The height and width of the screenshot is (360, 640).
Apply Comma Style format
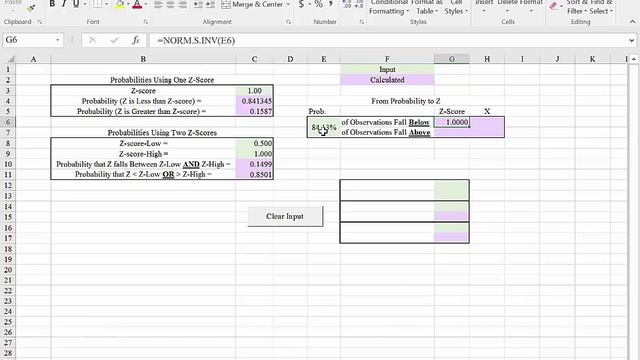click(331, 4)
